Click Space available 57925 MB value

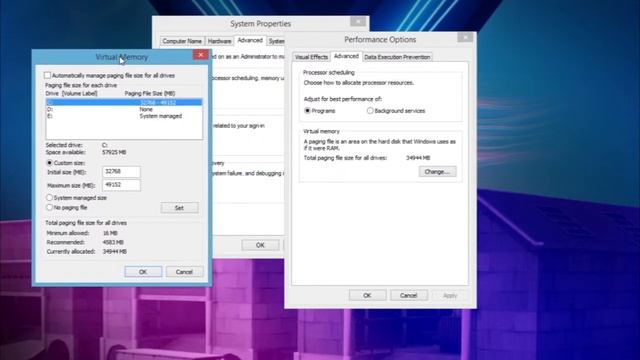(x=114, y=152)
